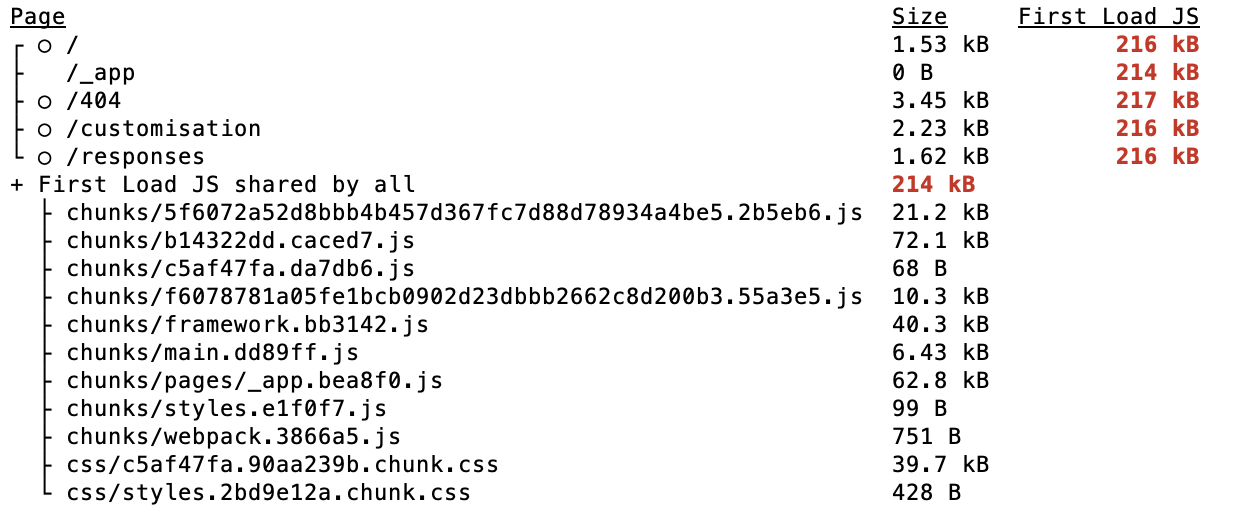This screenshot has width=1238, height=514.
Task: Click the /customisation route name
Action: pos(163,129)
